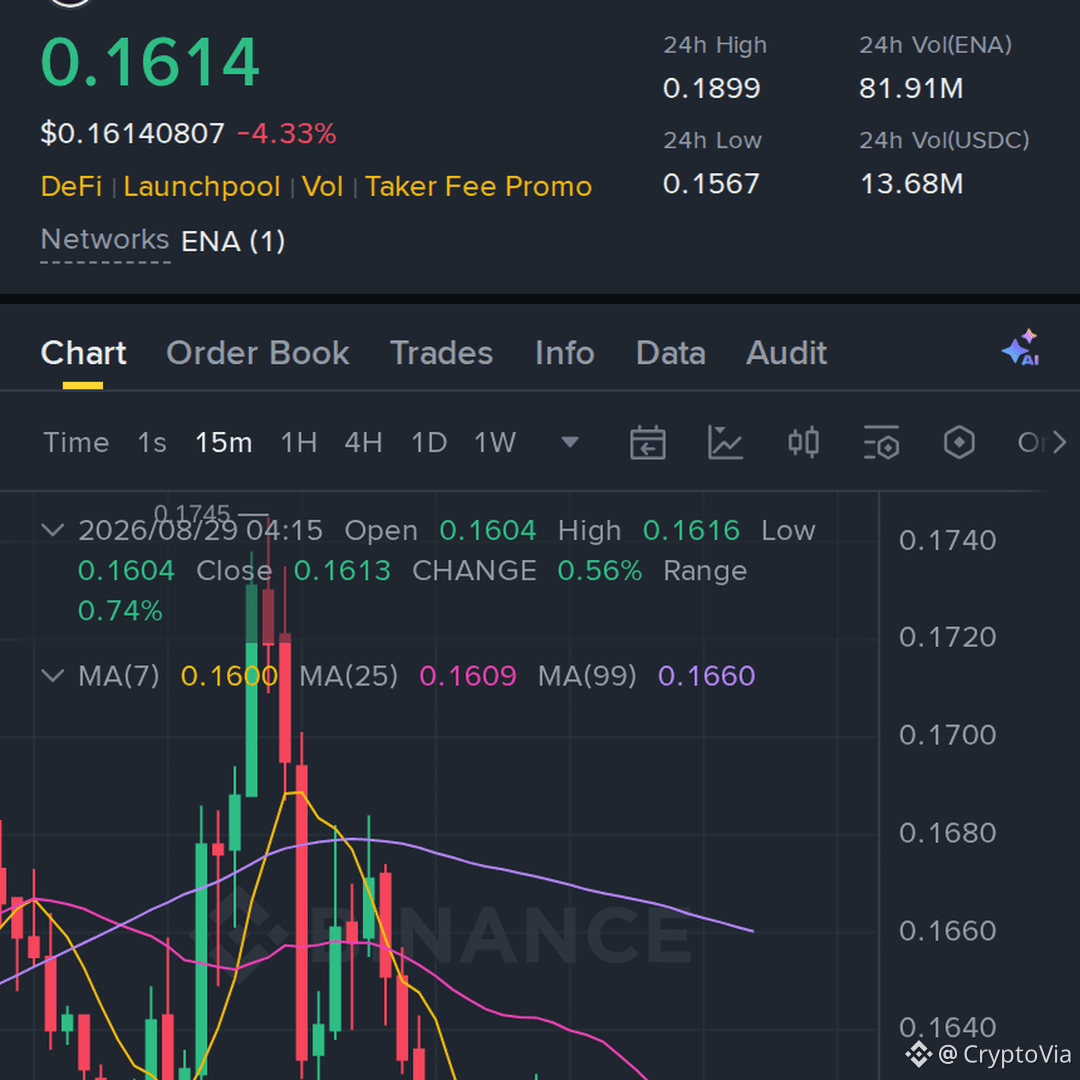
Task: Click the CHANGE 0.56% value
Action: point(600,570)
